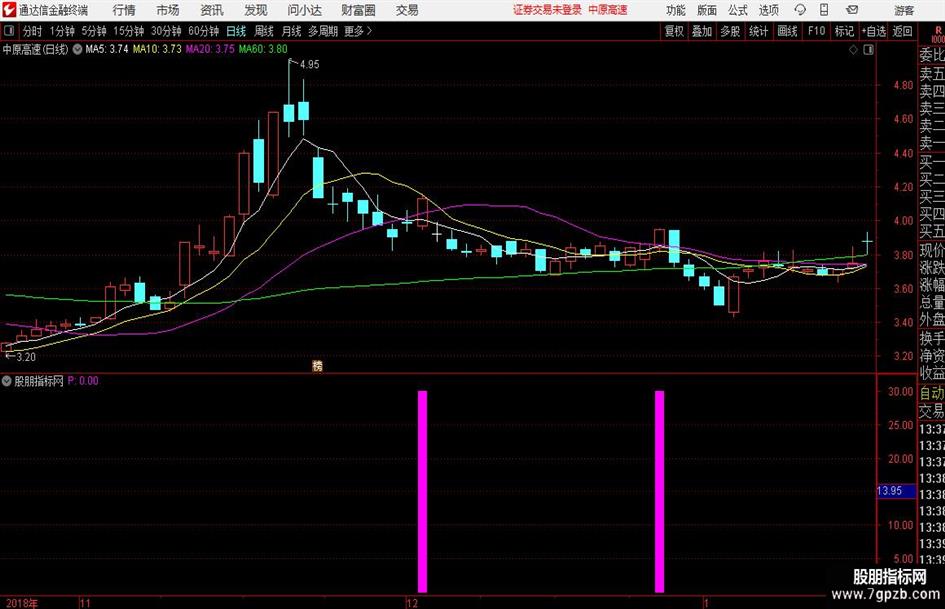Image resolution: width=945 pixels, height=609 pixels.
Task: Open the 问小达 menu
Action: 304,10
